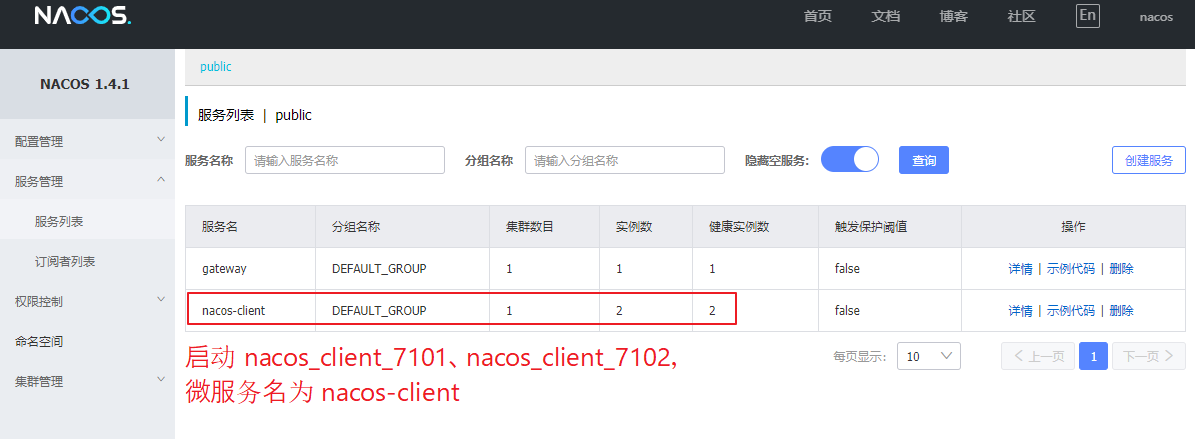Click the 上一页 pagination button
Image resolution: width=1195 pixels, height=439 pixels.
point(1037,356)
